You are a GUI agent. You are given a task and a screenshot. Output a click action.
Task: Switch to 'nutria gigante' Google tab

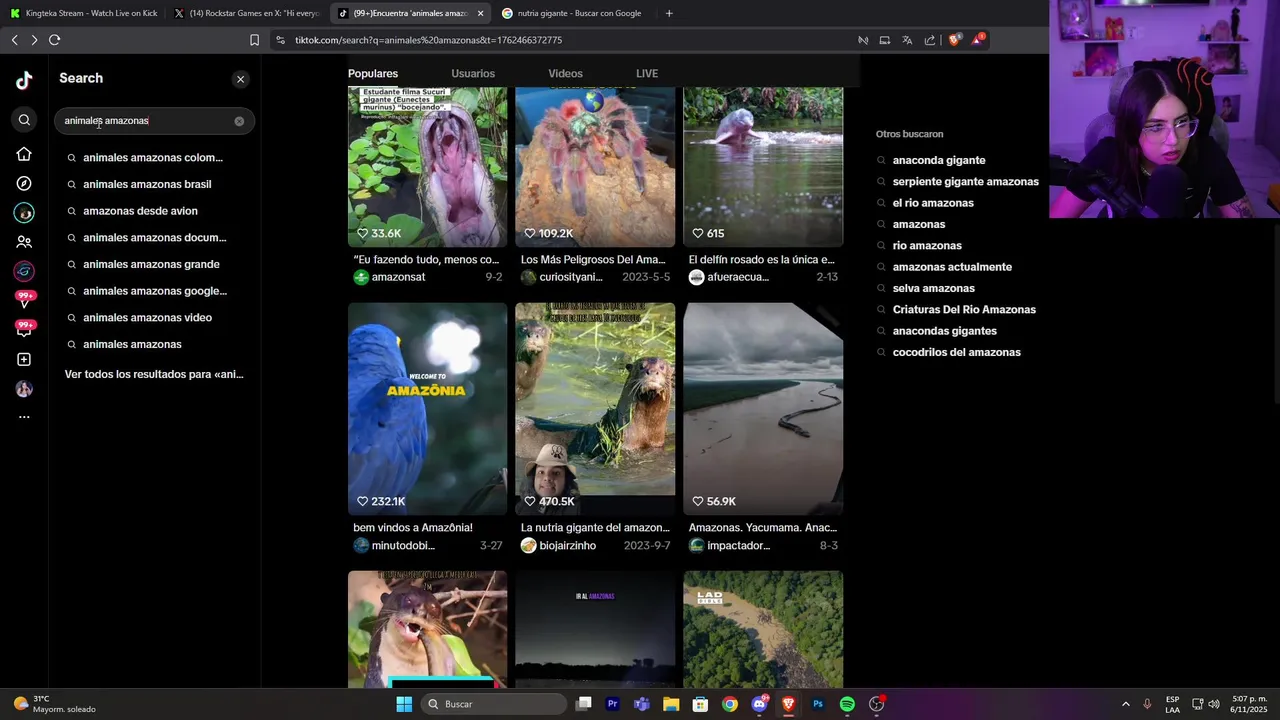(572, 13)
